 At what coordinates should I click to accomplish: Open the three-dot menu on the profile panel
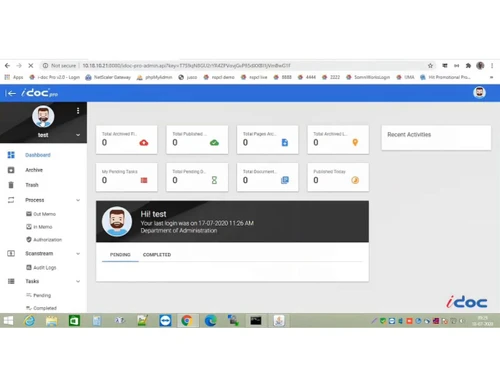coord(78,111)
